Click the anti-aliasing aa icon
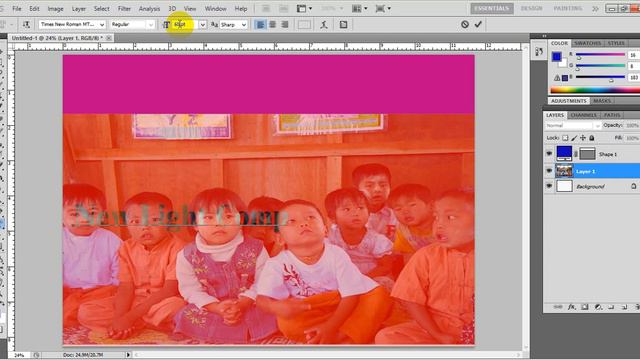The image size is (640, 360). 214,24
